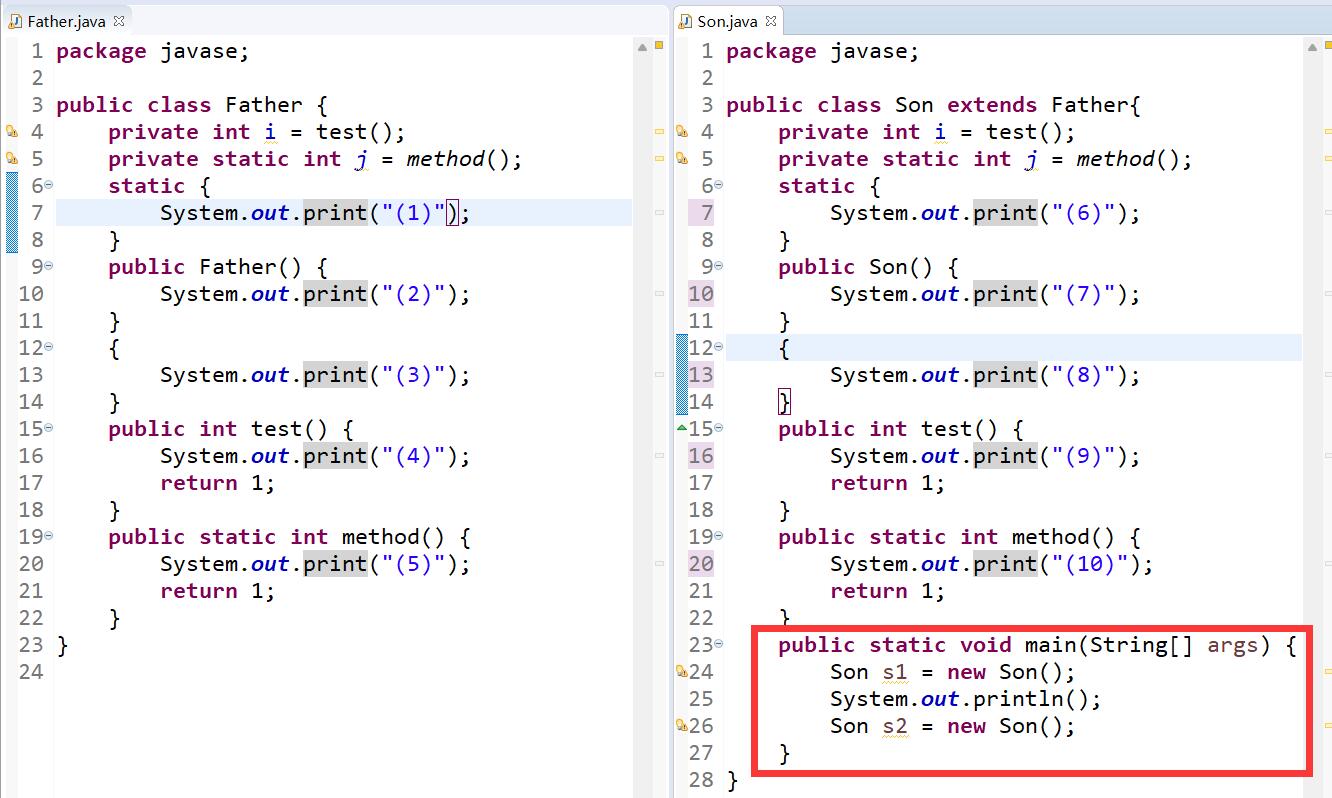This screenshot has height=798, width=1332.
Task: Collapse the main method fold at Son.java line 23
Action: pos(719,644)
